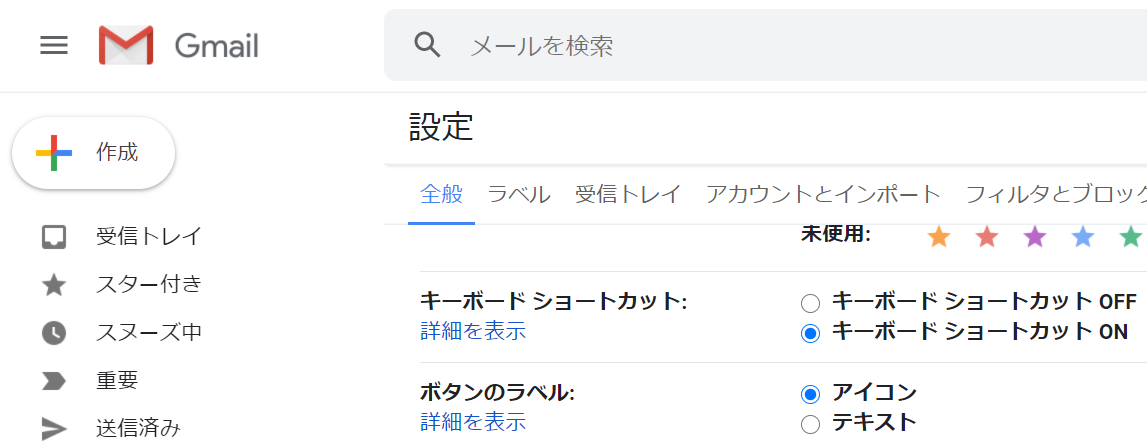
Task: Switch to ラベル settings tab
Action: [x=519, y=195]
